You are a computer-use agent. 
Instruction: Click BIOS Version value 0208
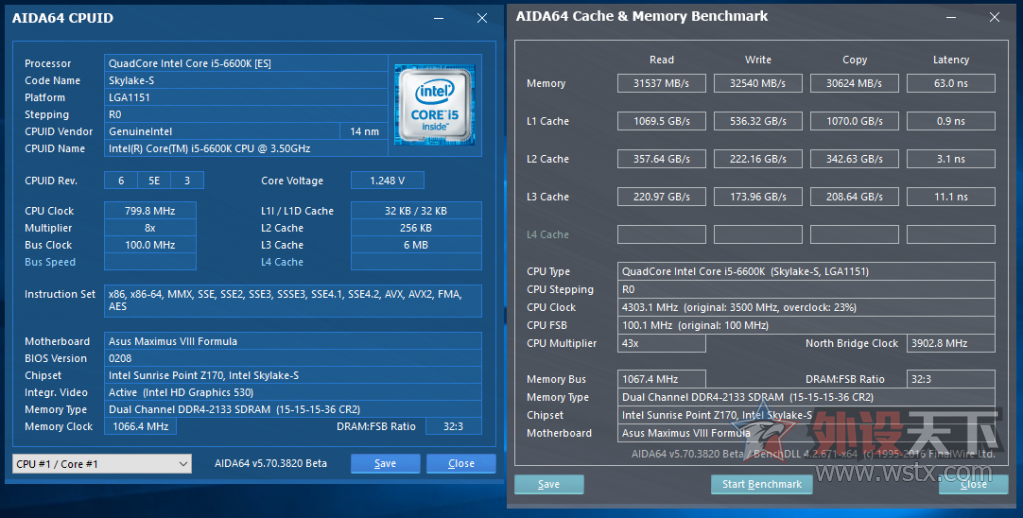click(293, 358)
